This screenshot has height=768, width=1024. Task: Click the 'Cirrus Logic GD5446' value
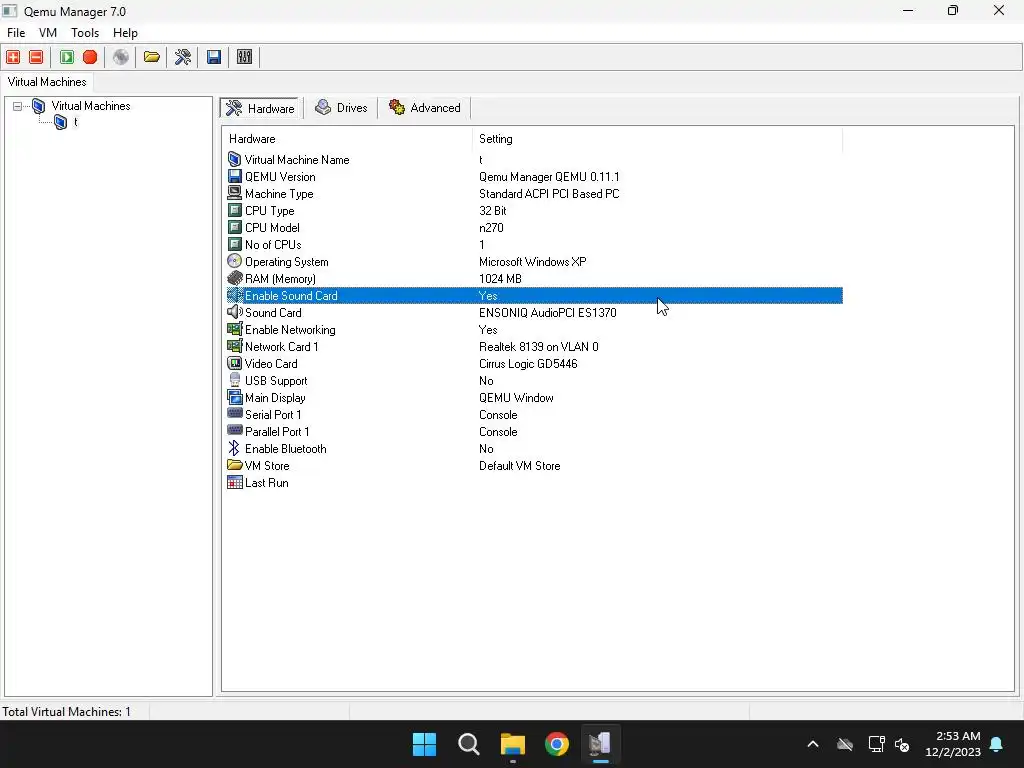click(x=528, y=364)
